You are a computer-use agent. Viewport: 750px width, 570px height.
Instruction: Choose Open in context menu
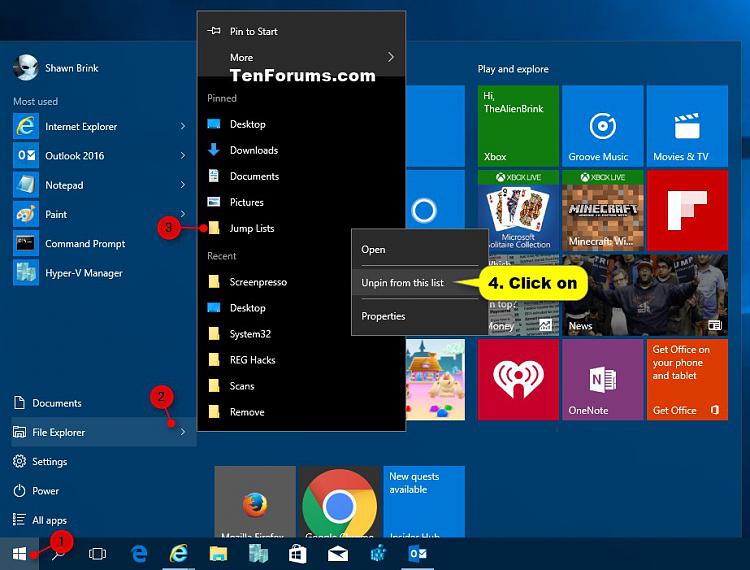click(x=419, y=250)
